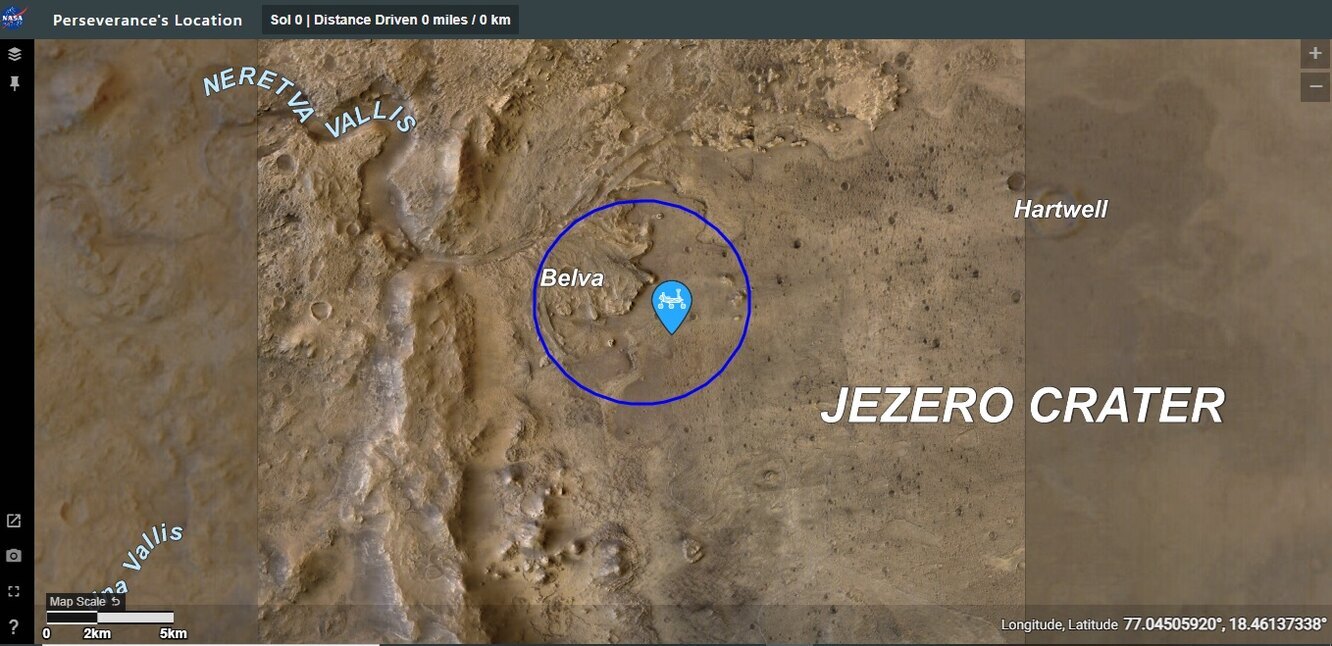Take a snapshot with the camera icon
This screenshot has height=646, width=1332.
click(x=14, y=556)
